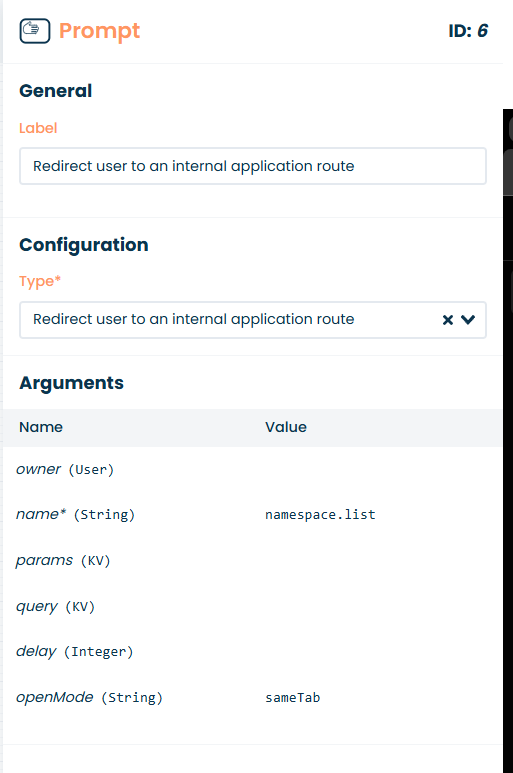Click the Prompt hand-pointer icon
Image resolution: width=513 pixels, height=773 pixels.
34,31
